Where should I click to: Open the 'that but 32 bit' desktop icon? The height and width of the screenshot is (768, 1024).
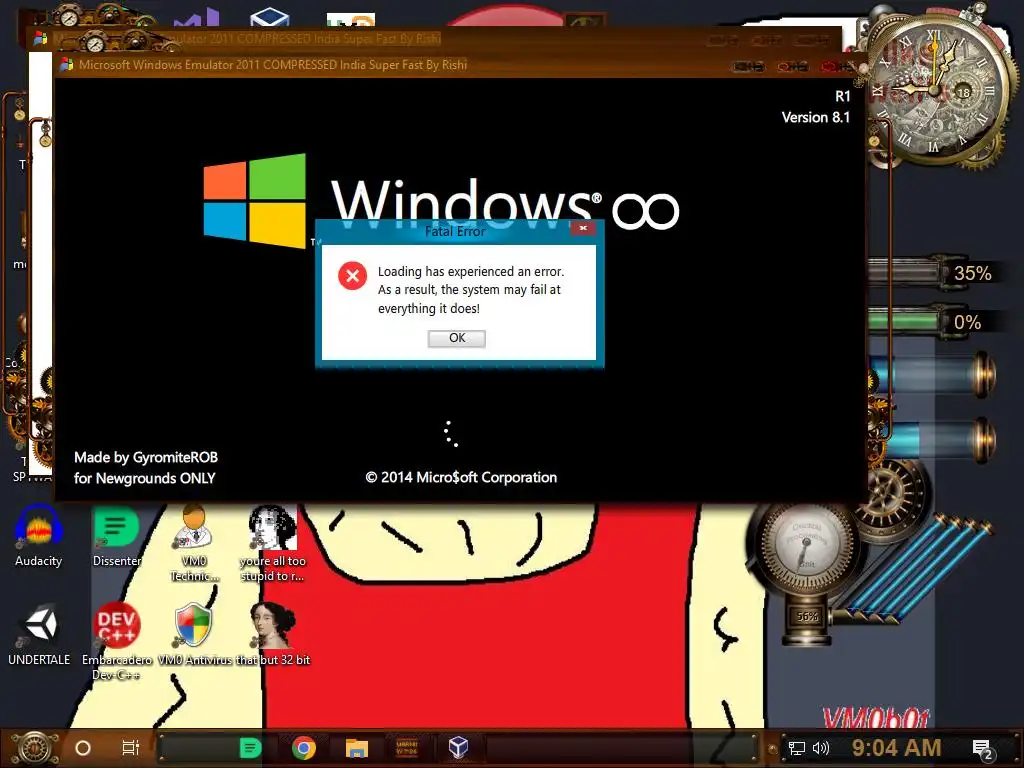[272, 635]
